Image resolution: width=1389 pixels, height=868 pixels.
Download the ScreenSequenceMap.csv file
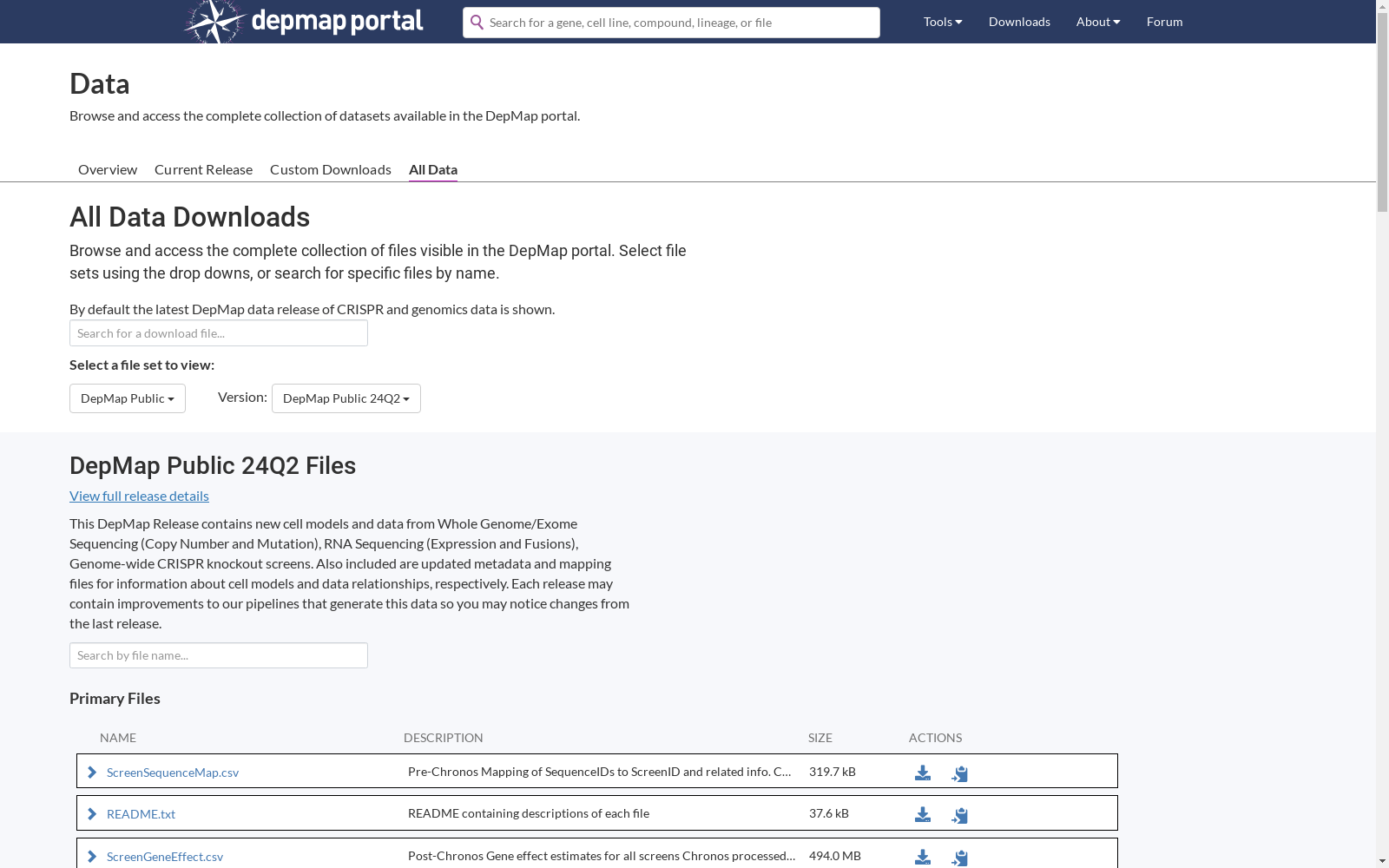[923, 772]
